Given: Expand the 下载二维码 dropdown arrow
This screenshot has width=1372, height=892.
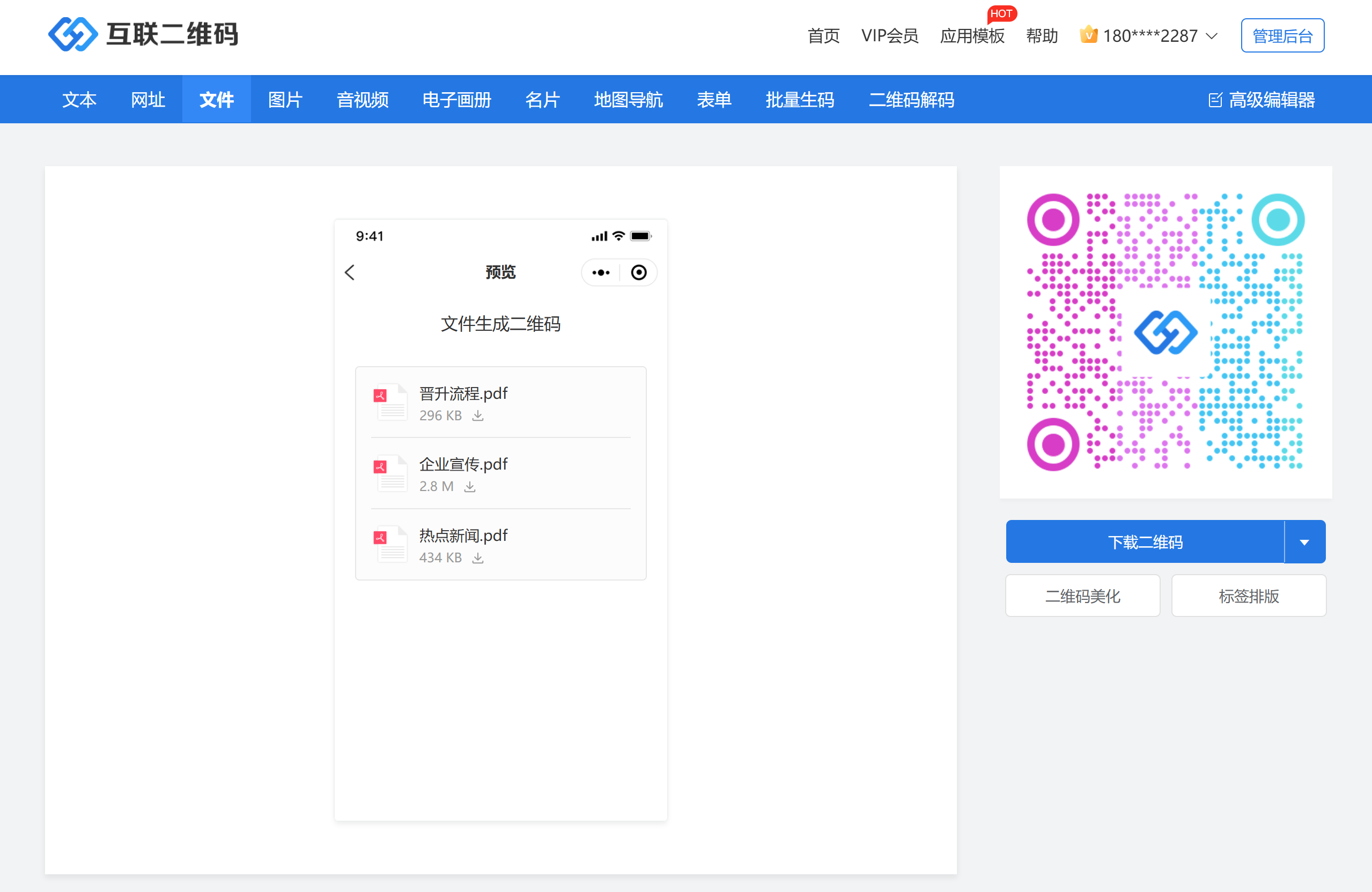Looking at the screenshot, I should [x=1304, y=542].
